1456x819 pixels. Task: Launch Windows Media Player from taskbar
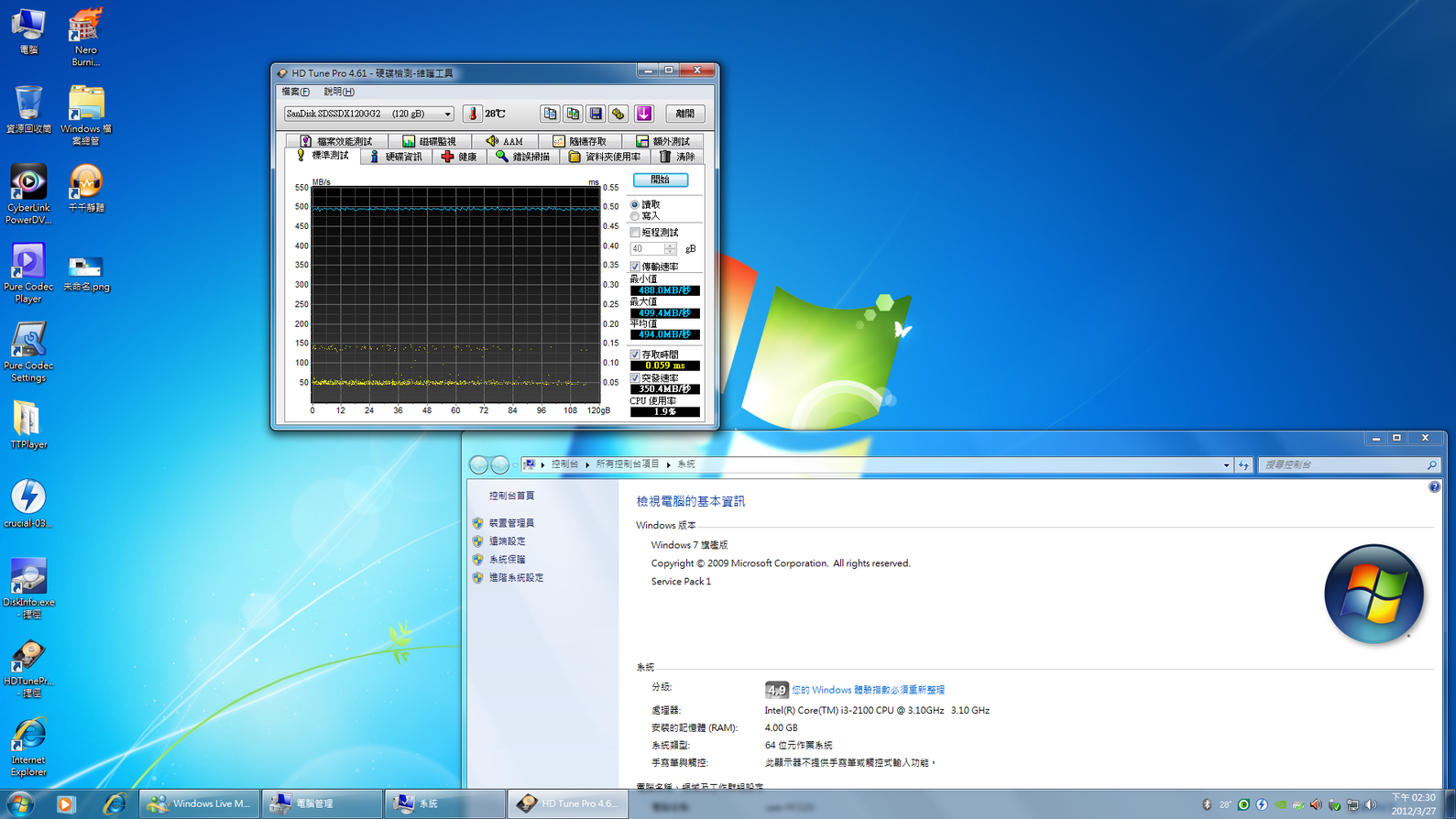tap(65, 803)
